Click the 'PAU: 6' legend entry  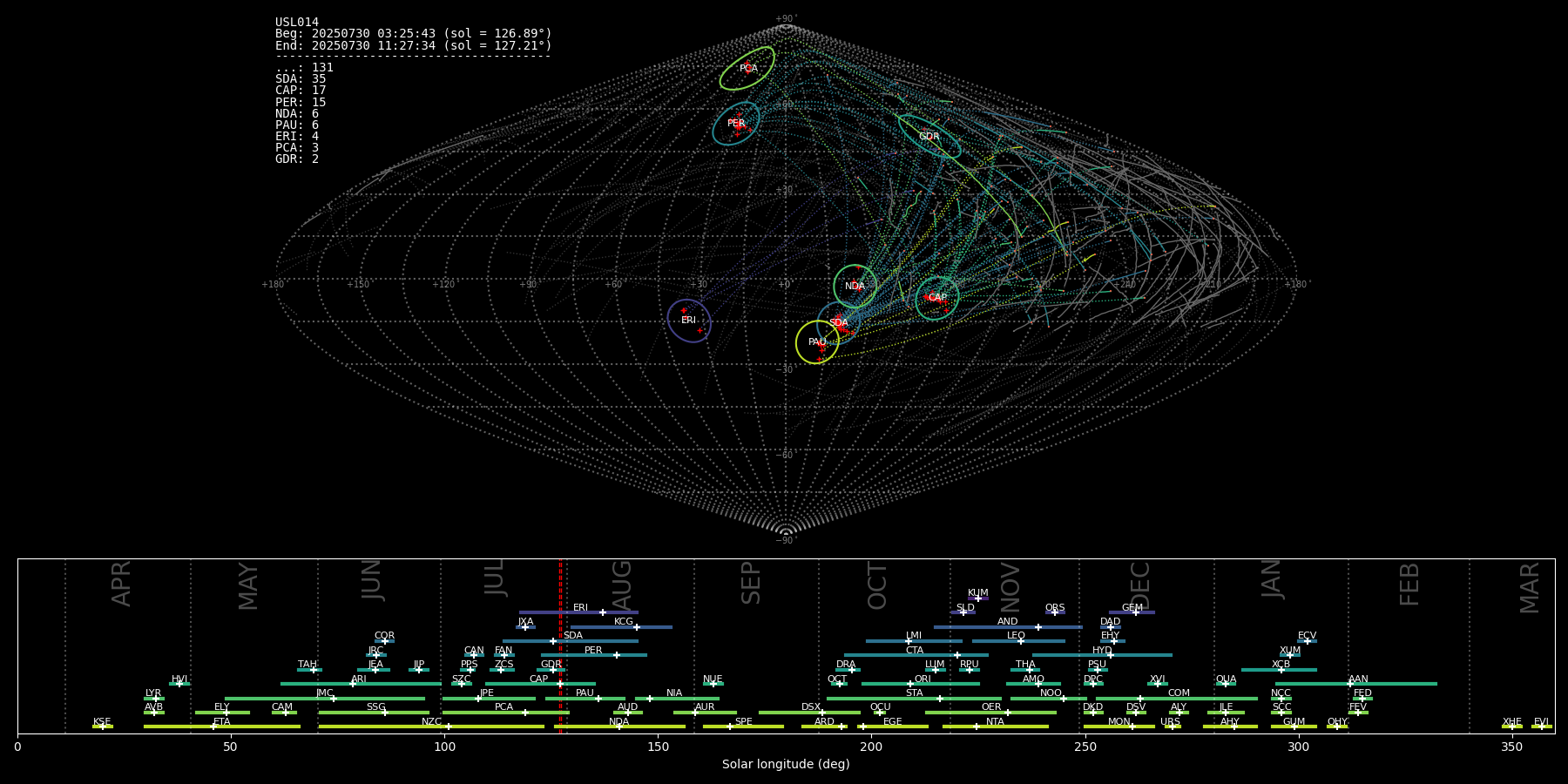coord(297,125)
